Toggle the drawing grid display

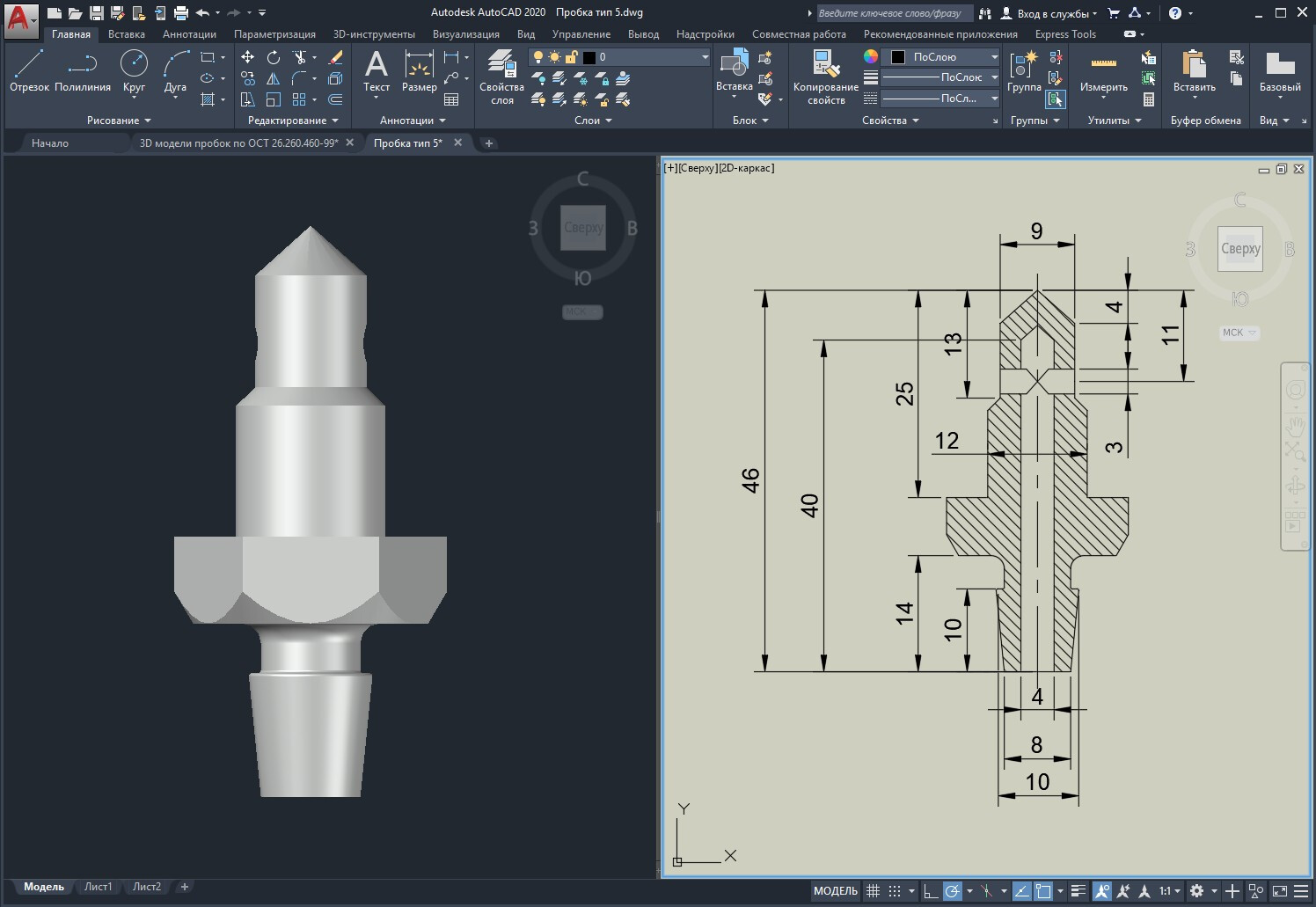pyautogui.click(x=873, y=891)
